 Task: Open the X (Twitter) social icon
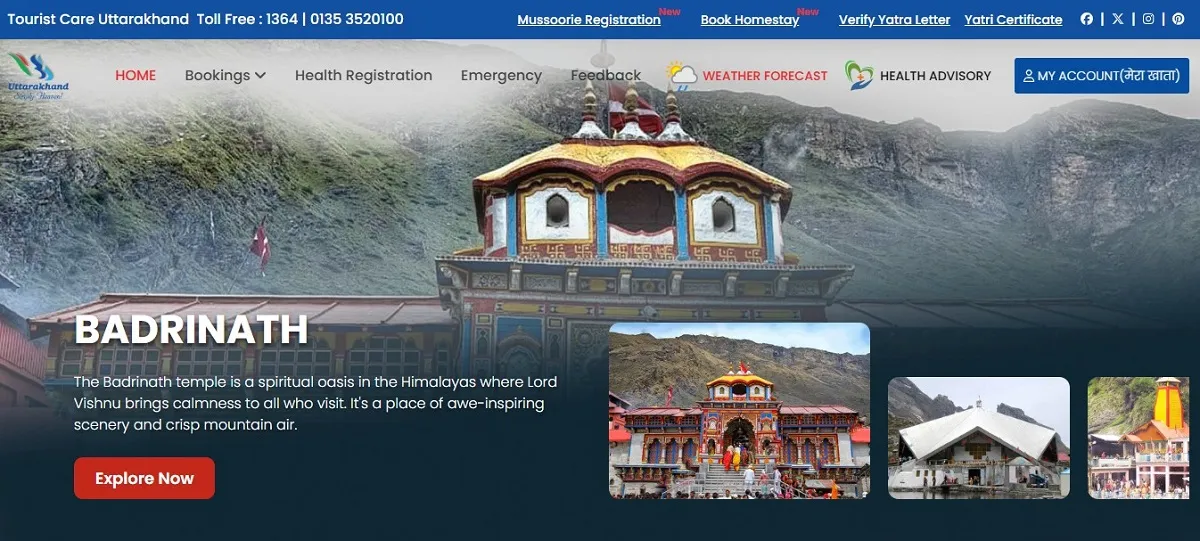1118,19
